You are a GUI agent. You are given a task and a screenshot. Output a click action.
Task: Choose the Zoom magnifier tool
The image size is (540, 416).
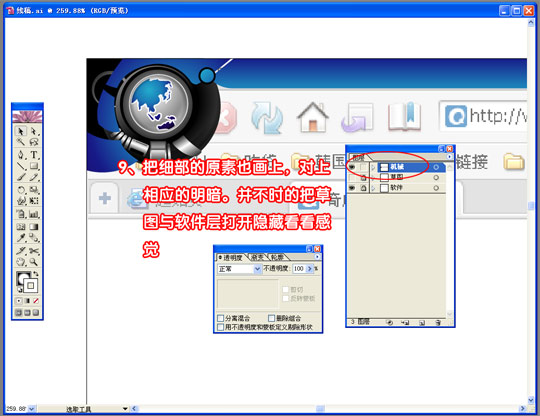tap(34, 262)
